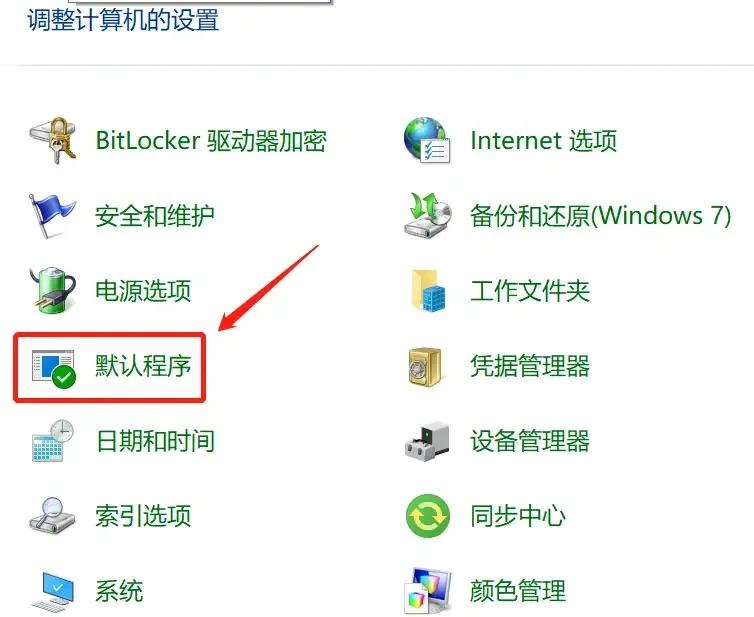Click the 工作文件夹 folder icon

click(x=428, y=290)
